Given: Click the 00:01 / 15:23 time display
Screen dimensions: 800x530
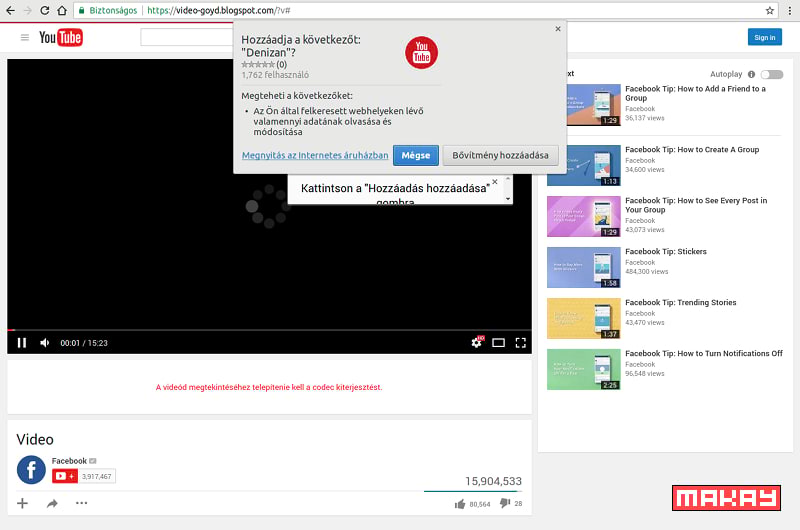Looking at the screenshot, I should [84, 343].
